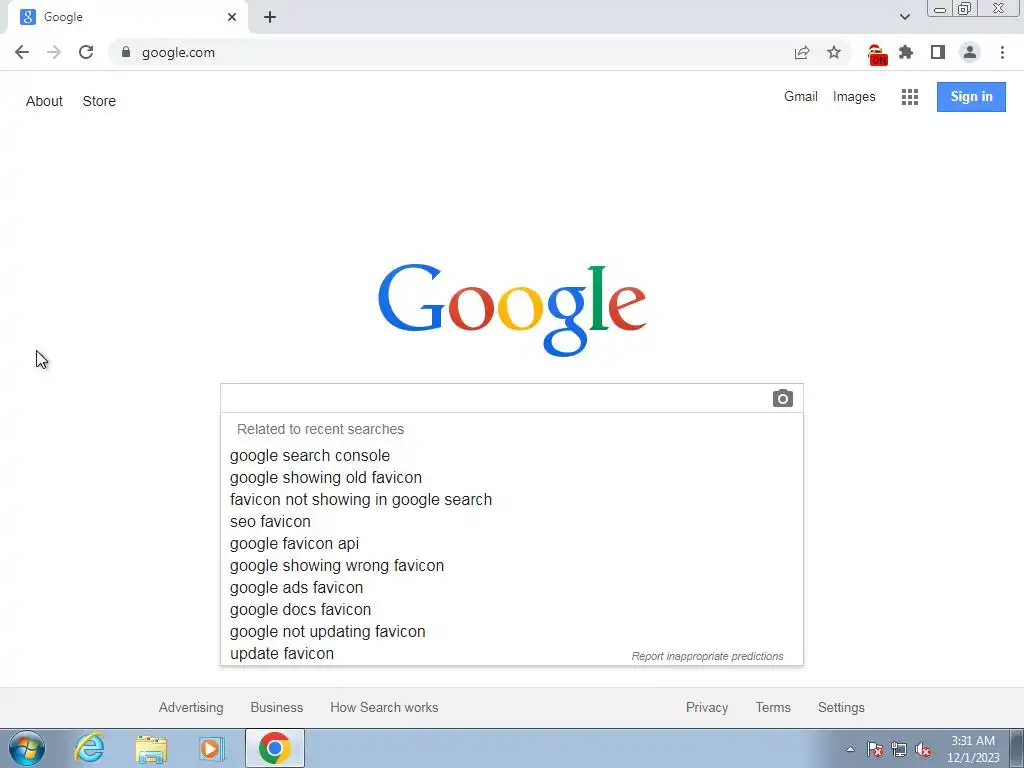Close the Google tab

[x=232, y=17]
